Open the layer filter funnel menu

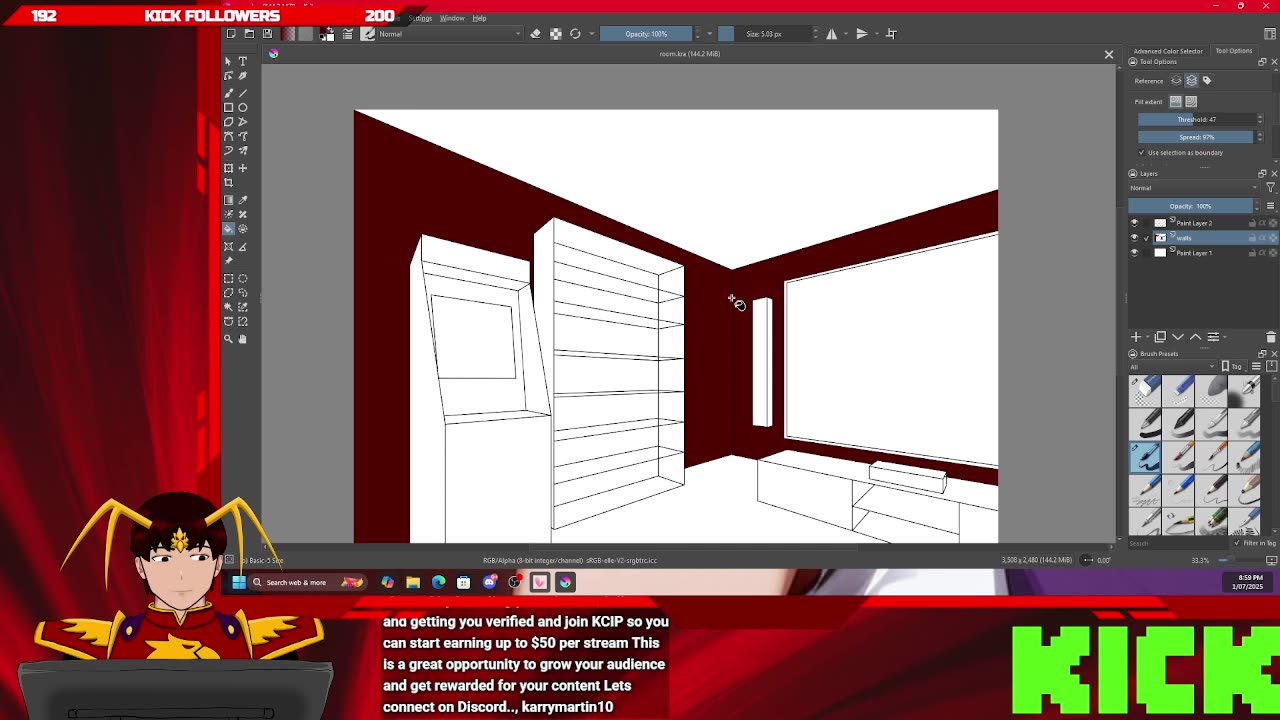click(1271, 188)
